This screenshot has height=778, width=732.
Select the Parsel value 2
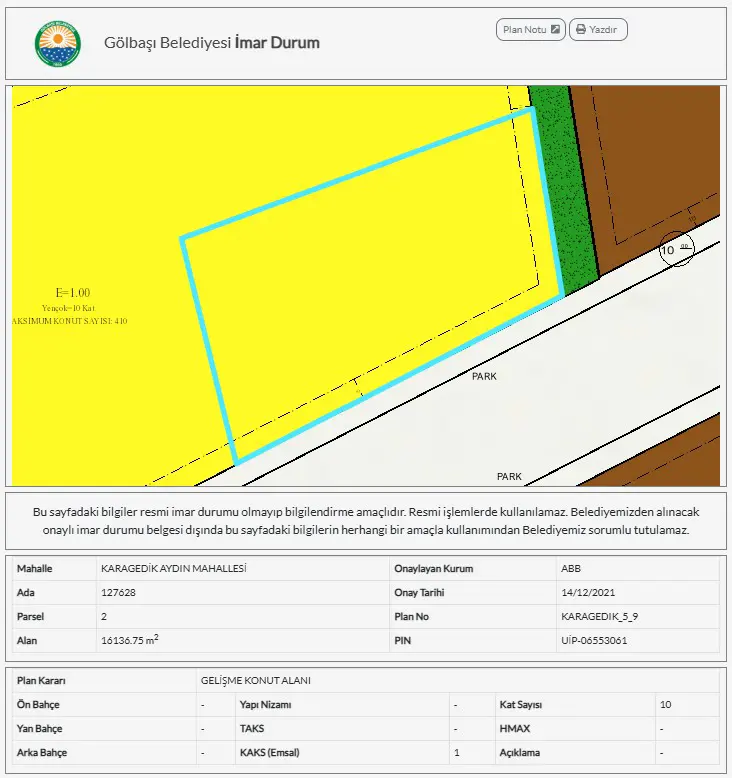(104, 616)
